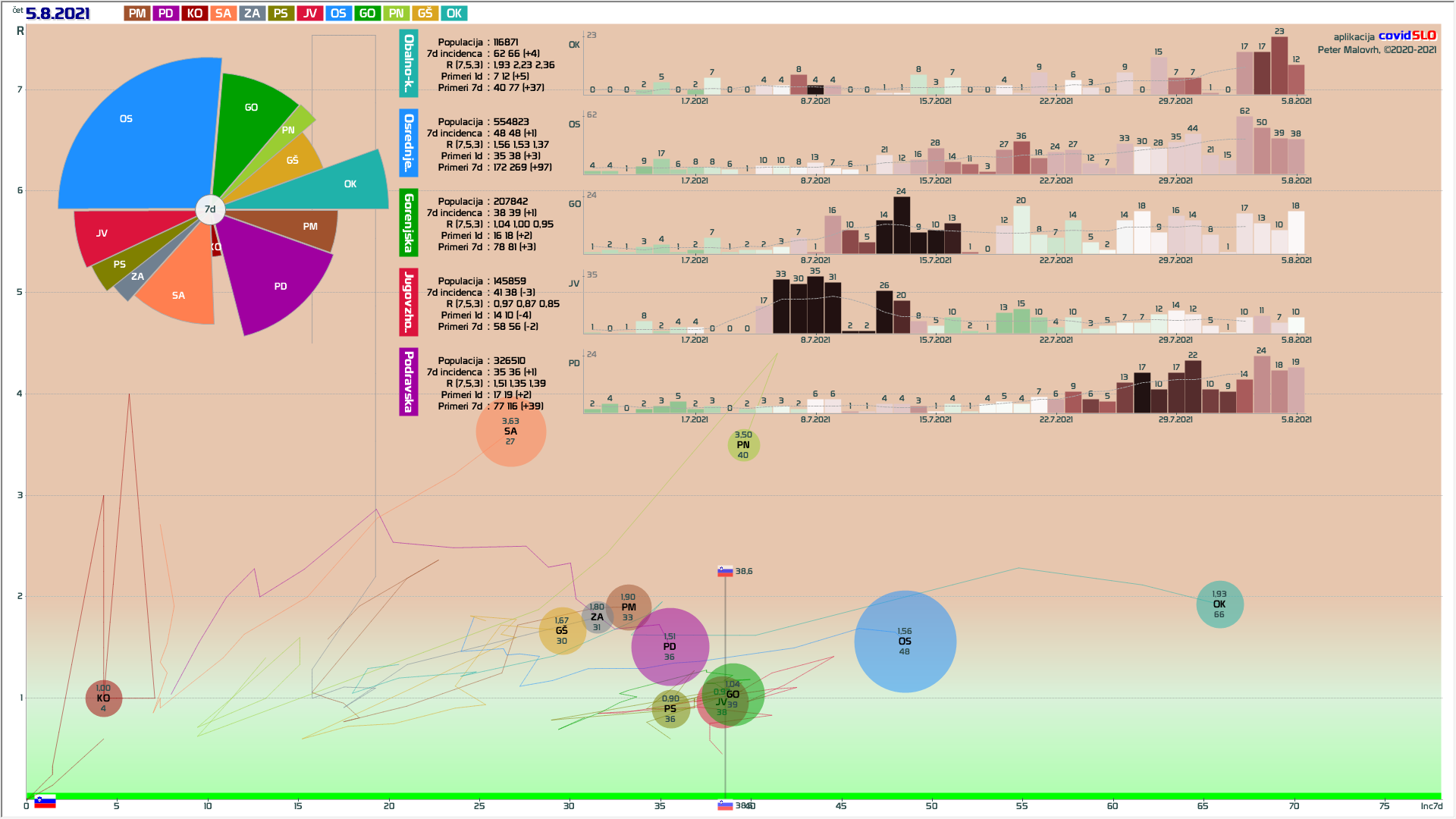Click the Slovenia flag at axis origin
Screen dimensions: 1456x819
45,802
